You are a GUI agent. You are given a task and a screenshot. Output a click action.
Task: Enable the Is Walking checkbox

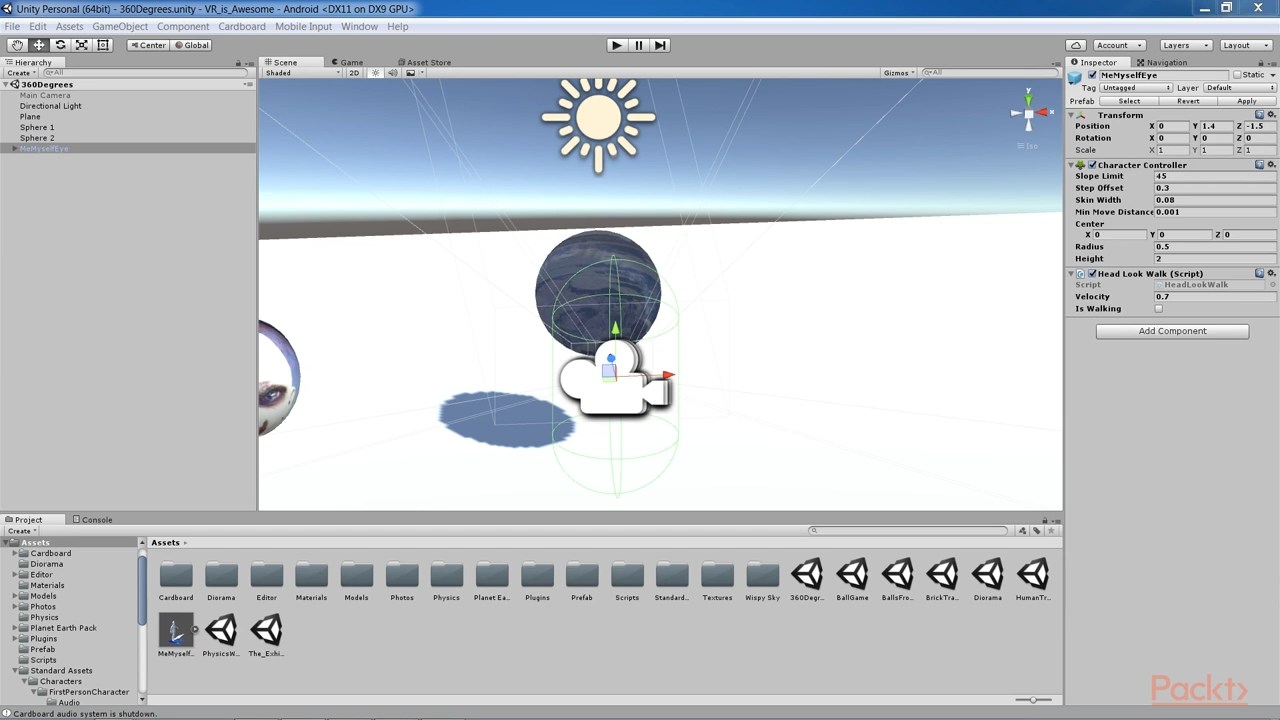click(1159, 309)
